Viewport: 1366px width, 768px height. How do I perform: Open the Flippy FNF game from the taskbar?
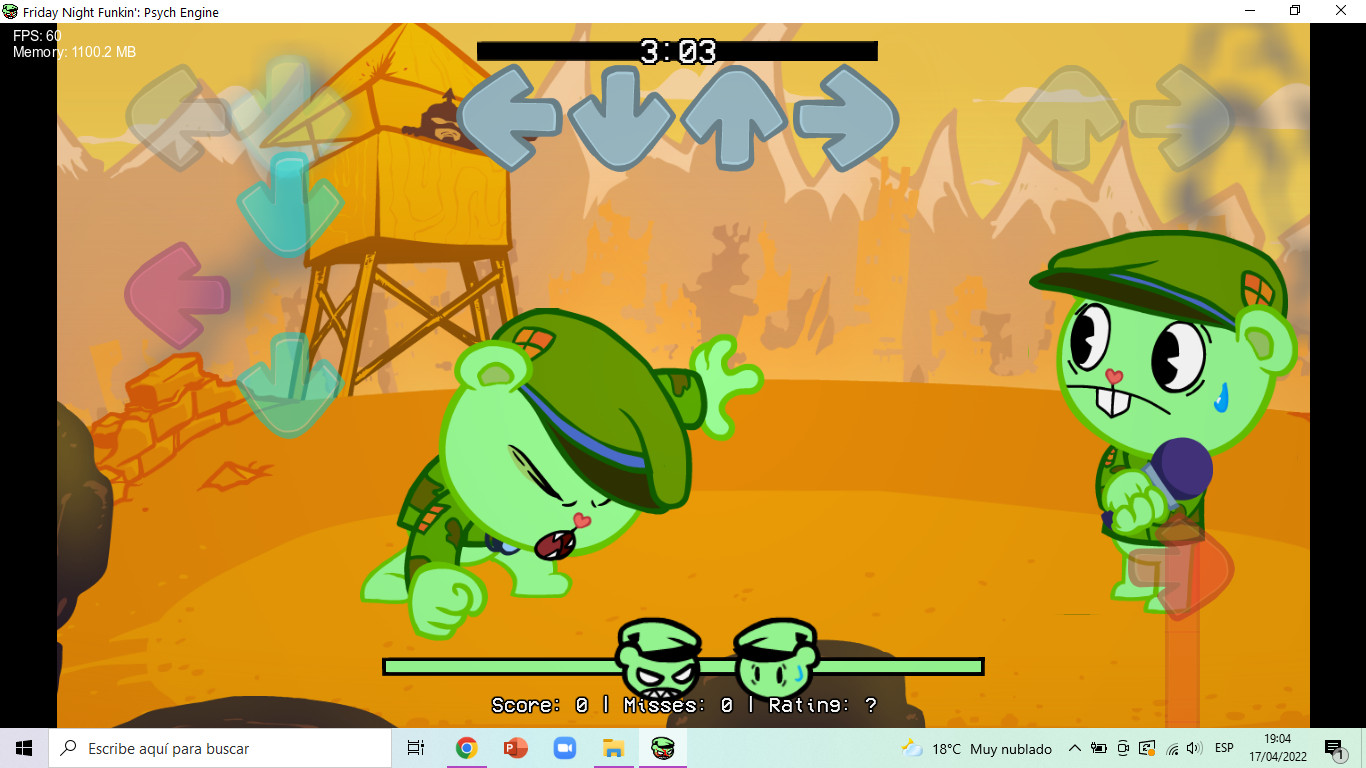pyautogui.click(x=663, y=748)
